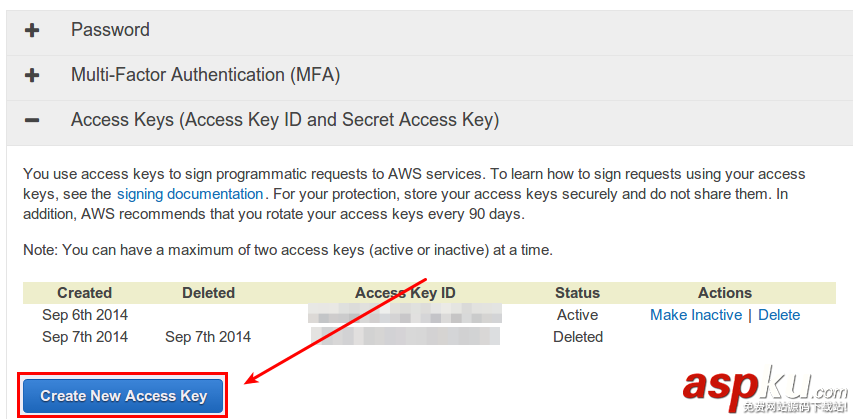Click the Actions column header

(x=725, y=293)
